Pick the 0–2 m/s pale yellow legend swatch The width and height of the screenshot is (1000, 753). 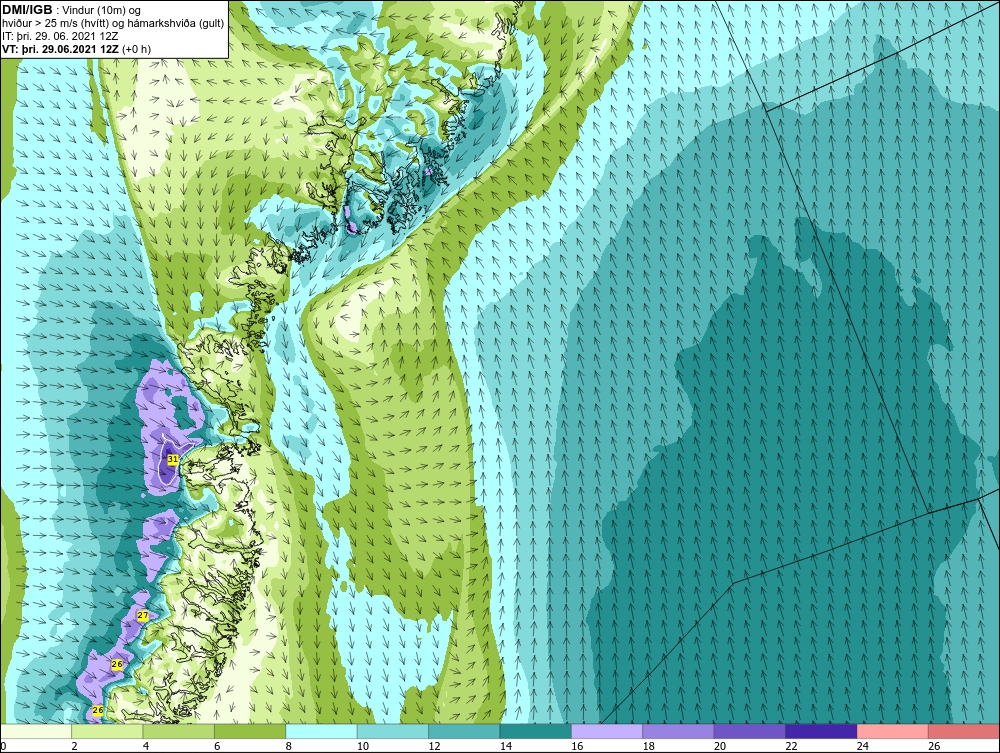click(36, 731)
